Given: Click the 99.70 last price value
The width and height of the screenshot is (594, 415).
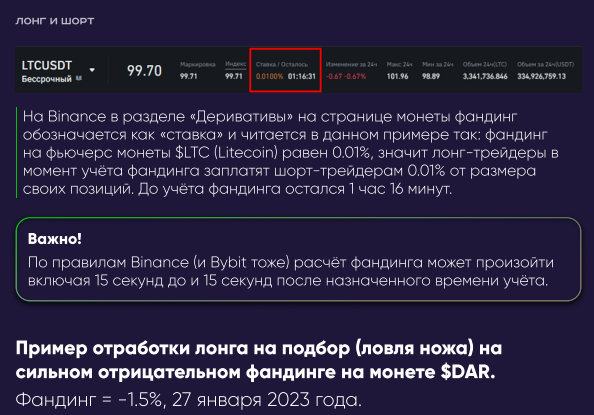Looking at the screenshot, I should click(144, 70).
